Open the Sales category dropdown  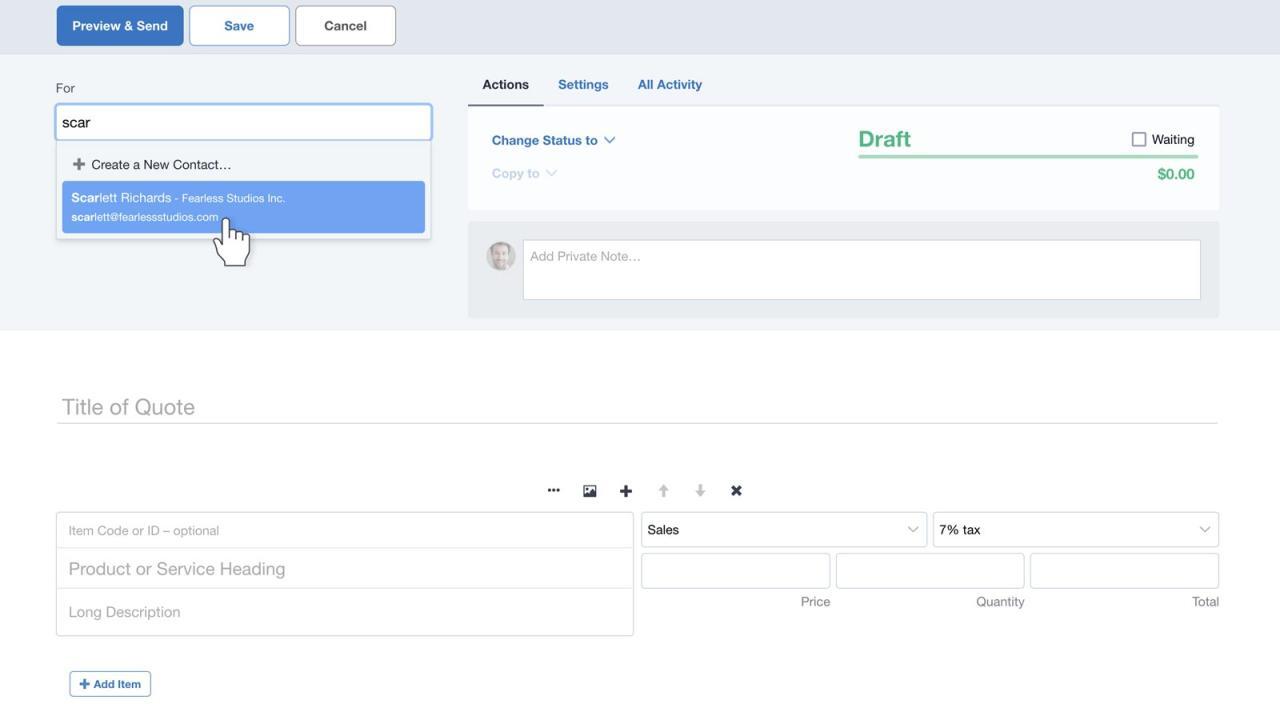(783, 530)
